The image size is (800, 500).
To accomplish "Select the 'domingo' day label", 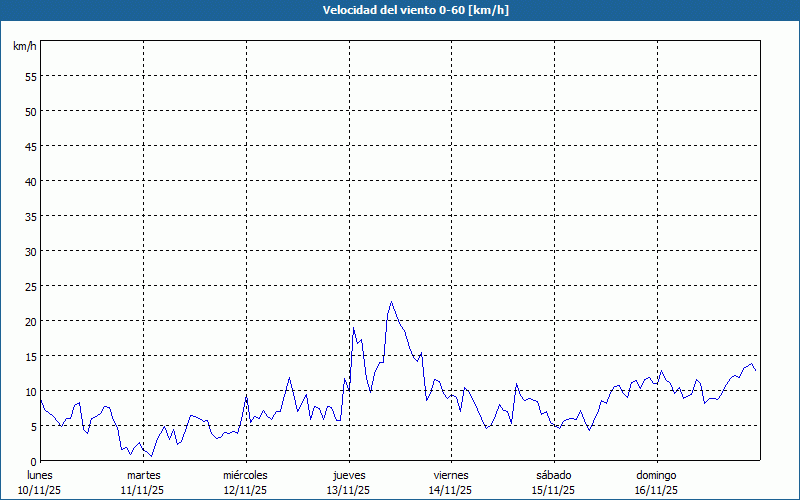I will [656, 474].
